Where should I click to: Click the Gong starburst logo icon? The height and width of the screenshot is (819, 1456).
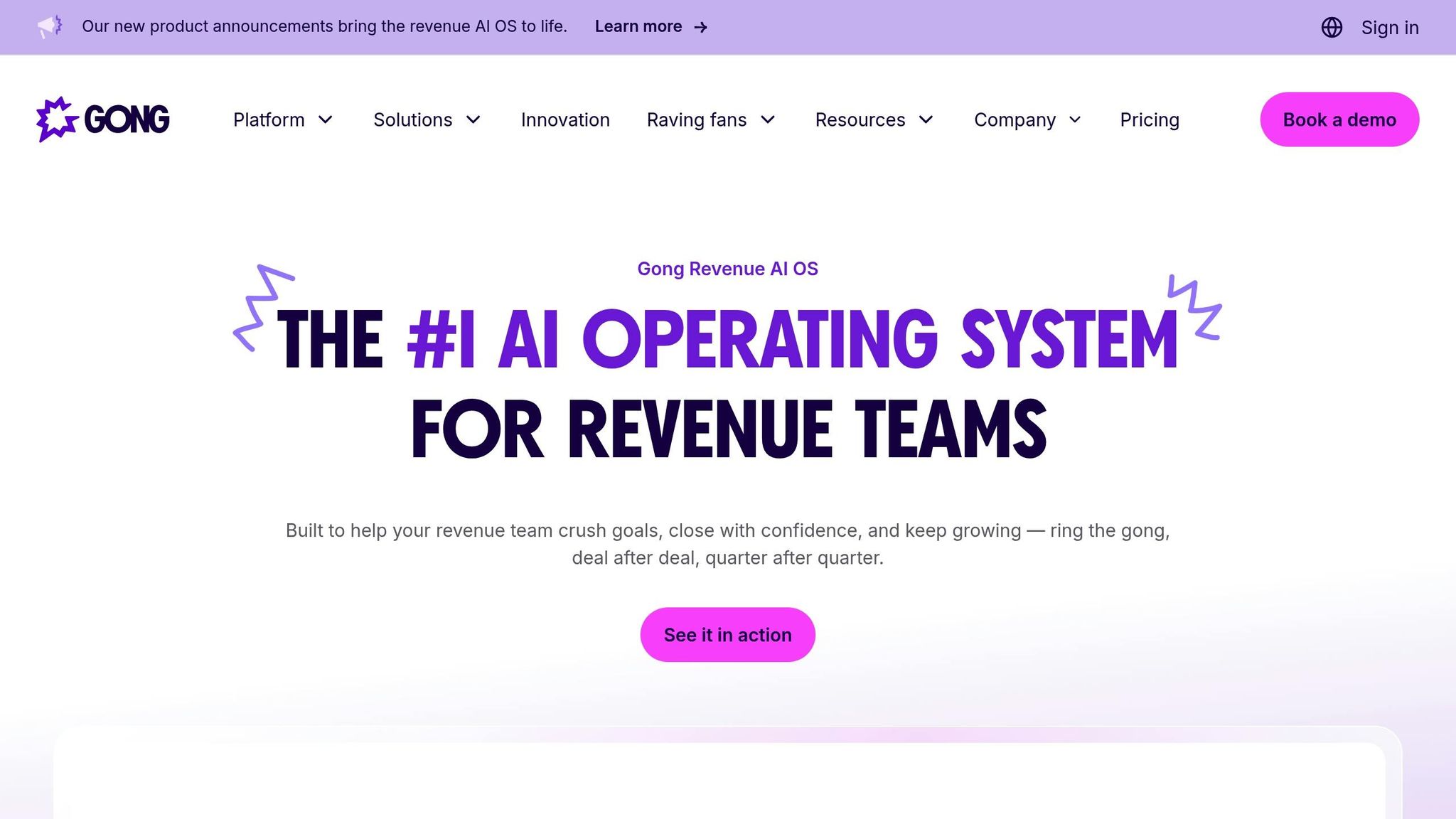56,119
